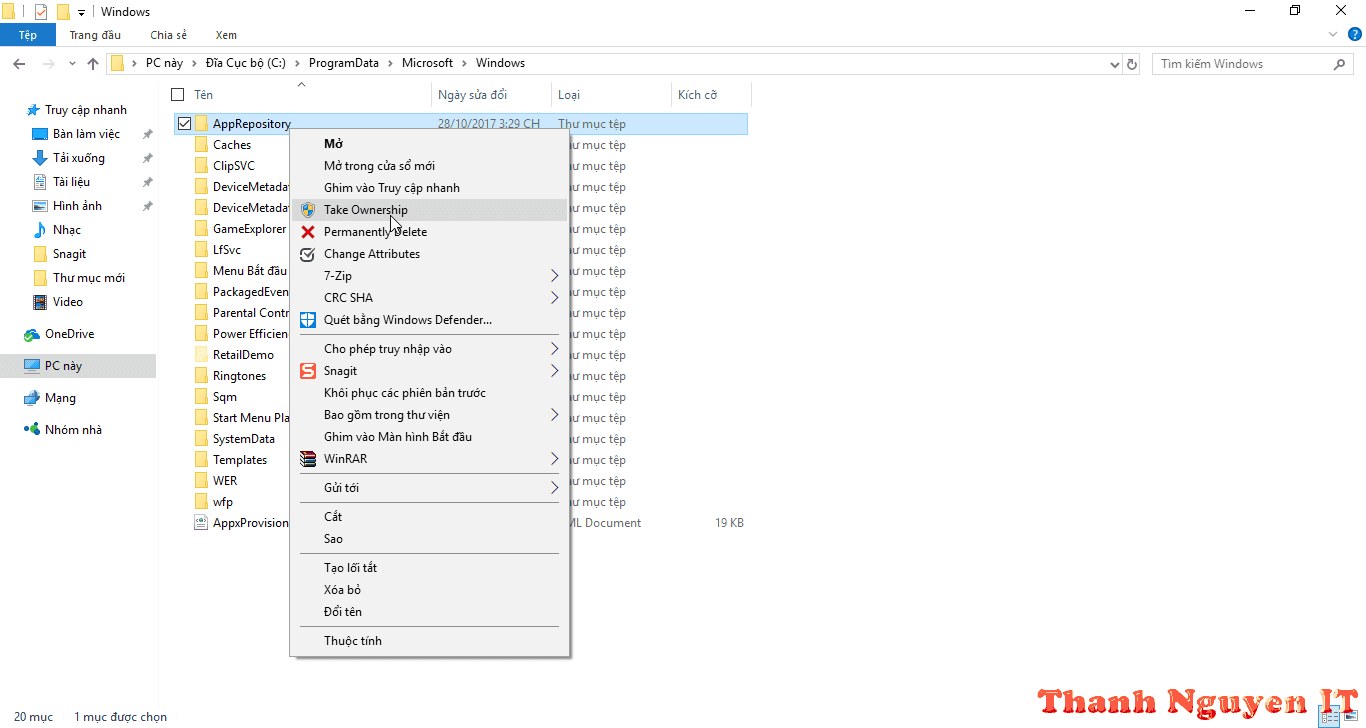Expand the ribbon with the chevron
Viewport: 1366px width, 728px height.
coord(1332,35)
